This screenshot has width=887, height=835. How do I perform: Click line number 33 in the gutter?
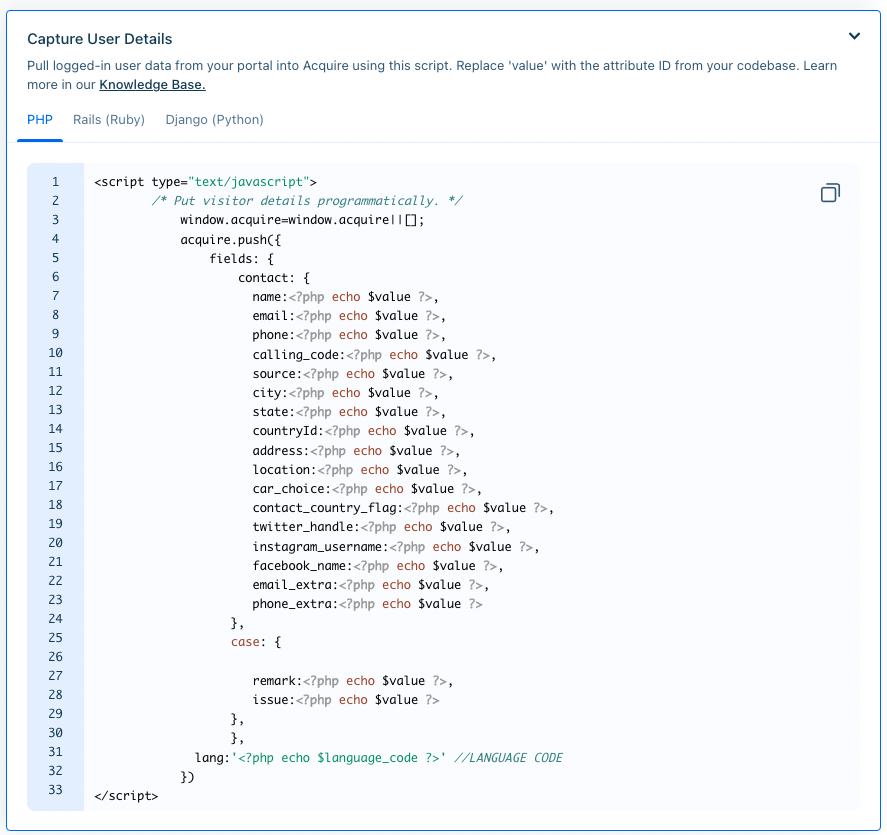coord(55,790)
